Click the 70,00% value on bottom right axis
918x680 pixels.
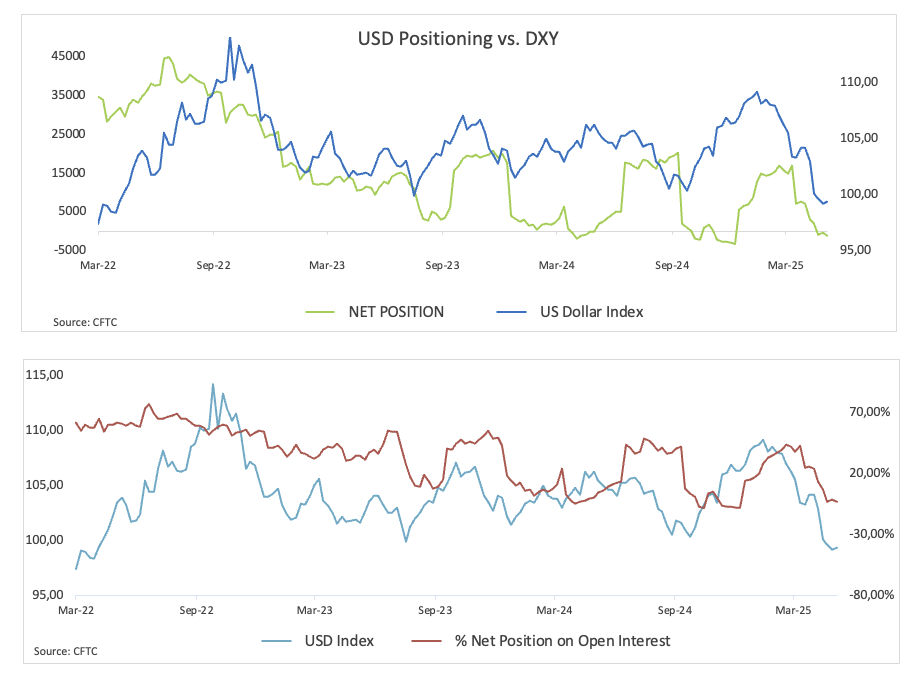coord(870,412)
